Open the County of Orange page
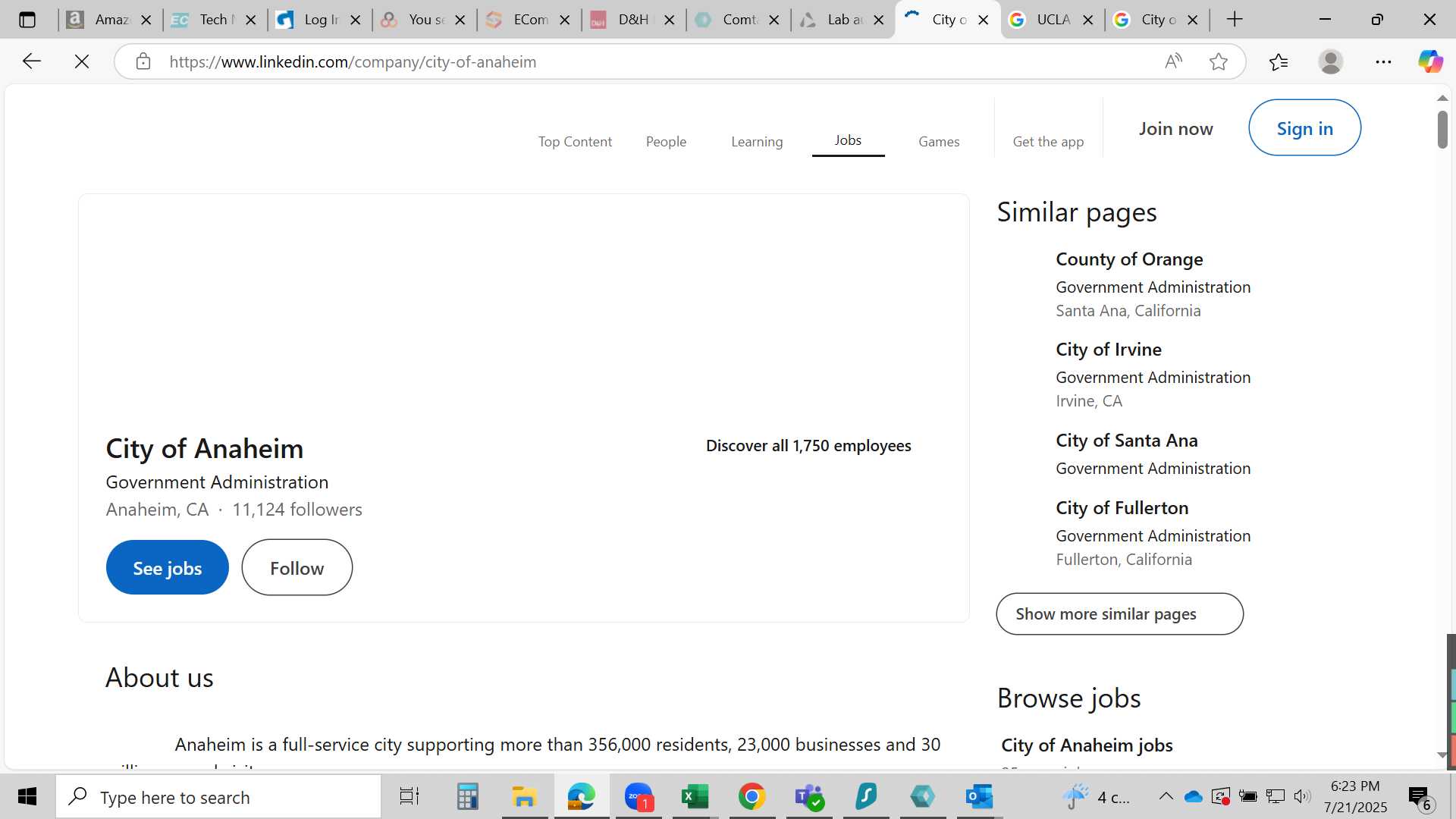The height and width of the screenshot is (819, 1456). coord(1129,259)
